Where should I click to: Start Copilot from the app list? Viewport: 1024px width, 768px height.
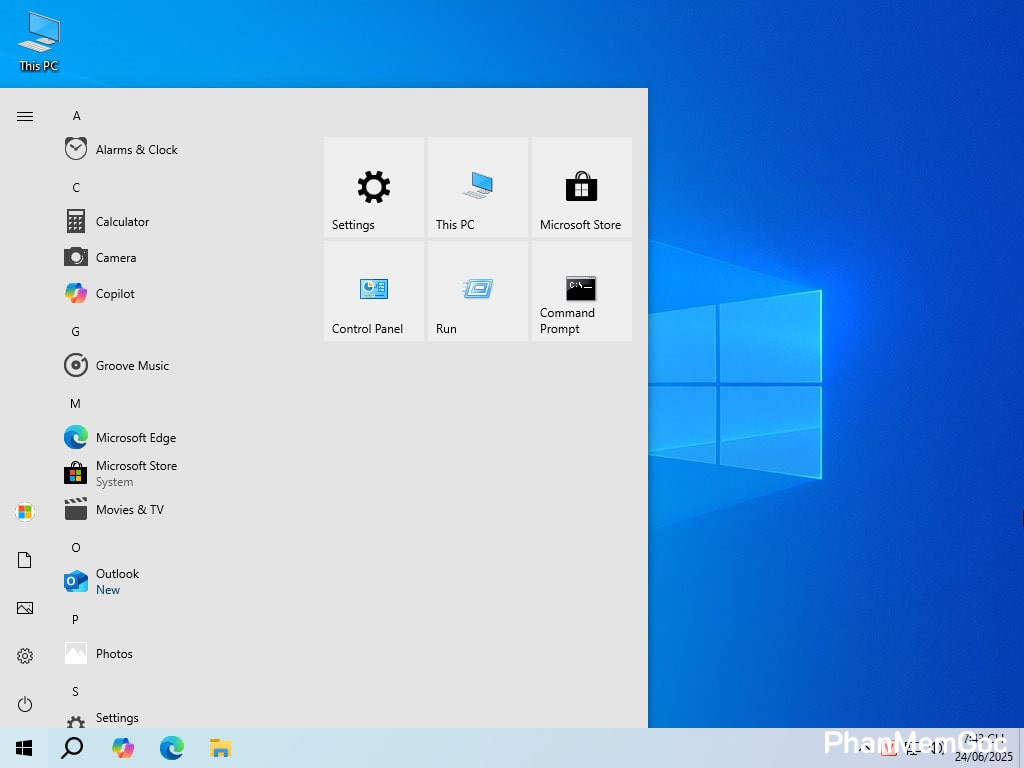[x=115, y=294]
